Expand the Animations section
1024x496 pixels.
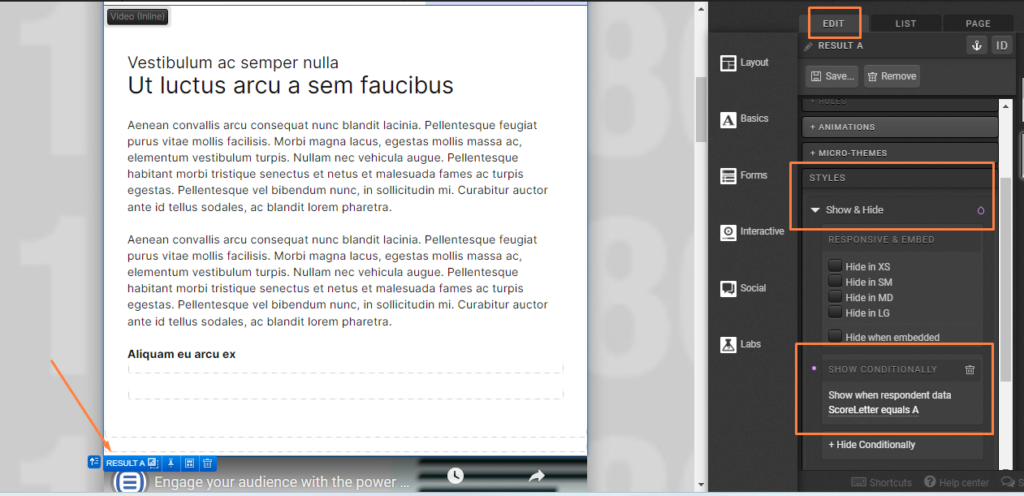click(900, 127)
